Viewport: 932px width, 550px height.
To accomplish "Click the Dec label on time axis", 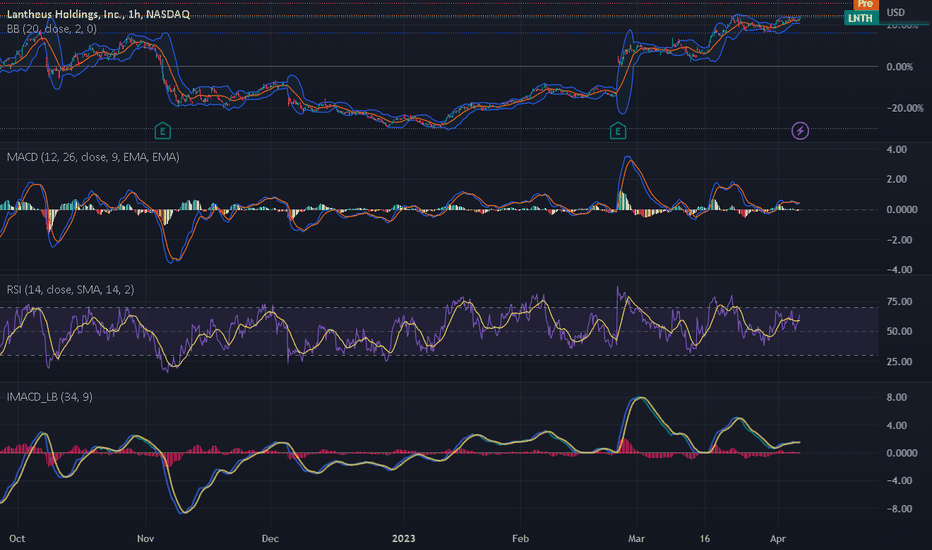I will 270,539.
